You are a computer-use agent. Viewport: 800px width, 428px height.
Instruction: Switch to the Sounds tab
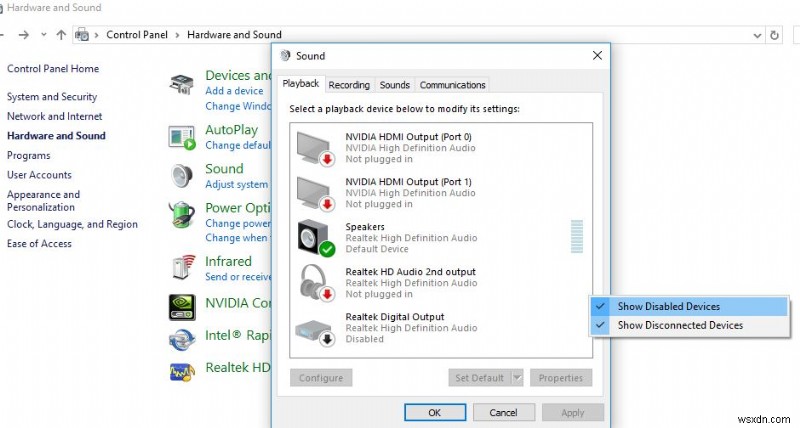tap(394, 85)
